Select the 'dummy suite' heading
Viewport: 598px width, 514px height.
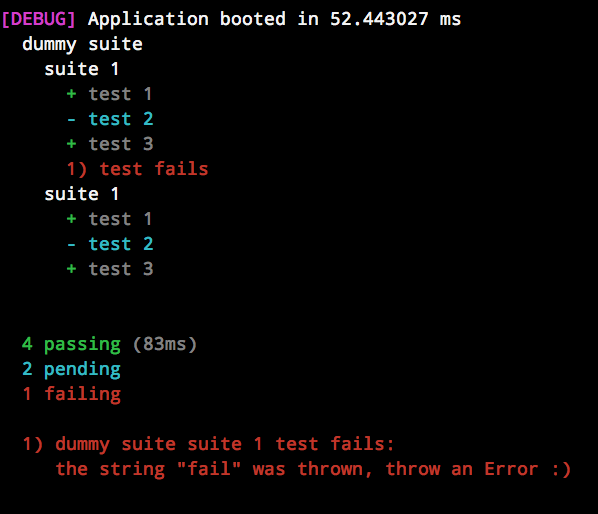(x=82, y=45)
